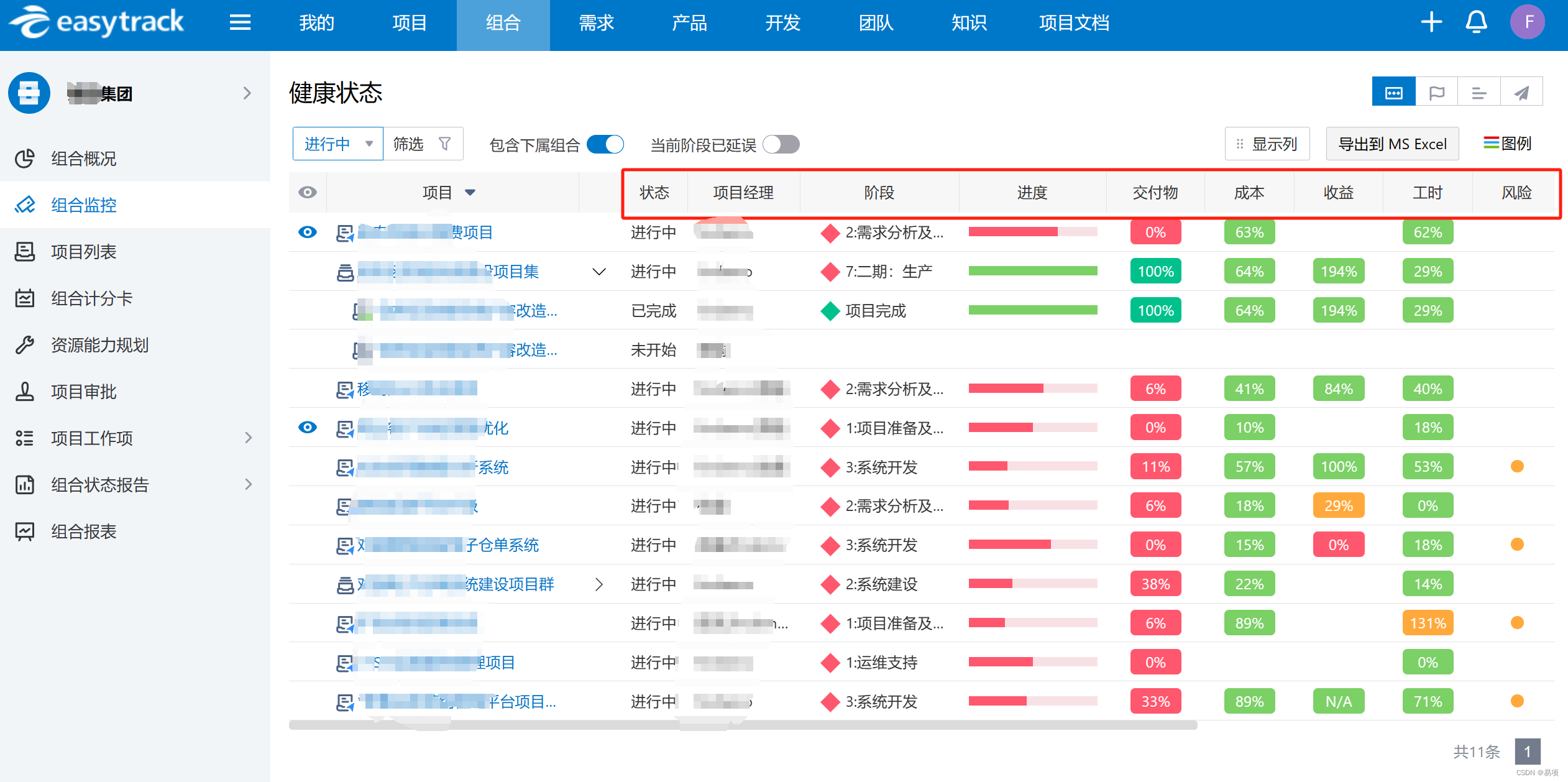Viewport: 1568px width, 782px height.
Task: Click 导出到 MS Excel button
Action: 1392,144
